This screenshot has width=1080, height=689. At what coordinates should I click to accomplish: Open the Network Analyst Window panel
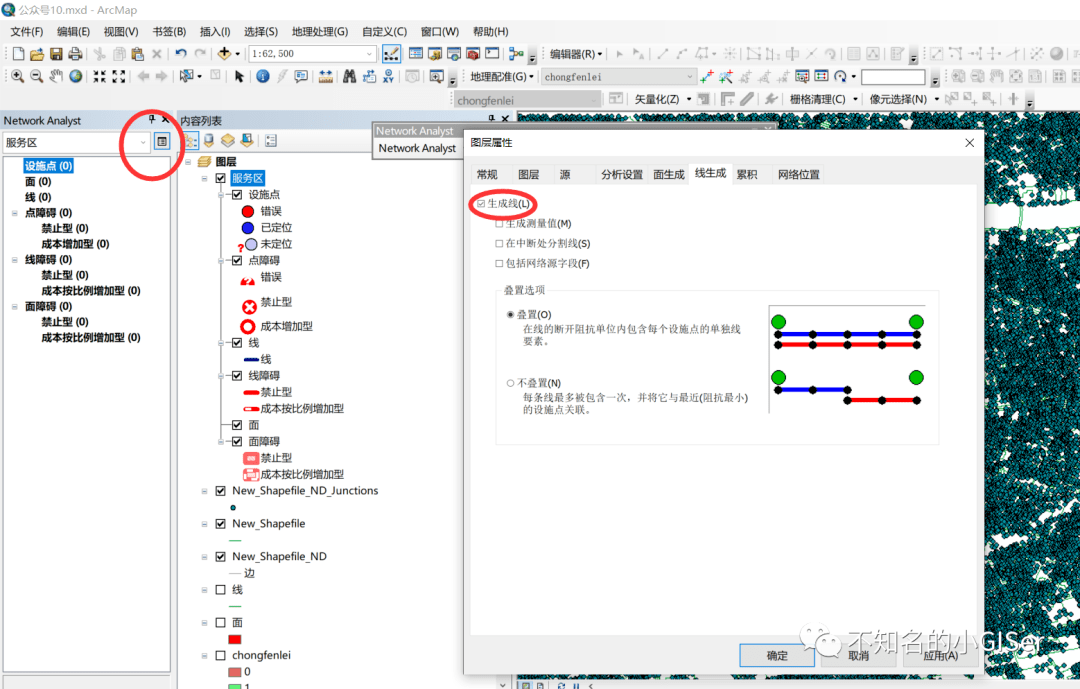coord(162,141)
